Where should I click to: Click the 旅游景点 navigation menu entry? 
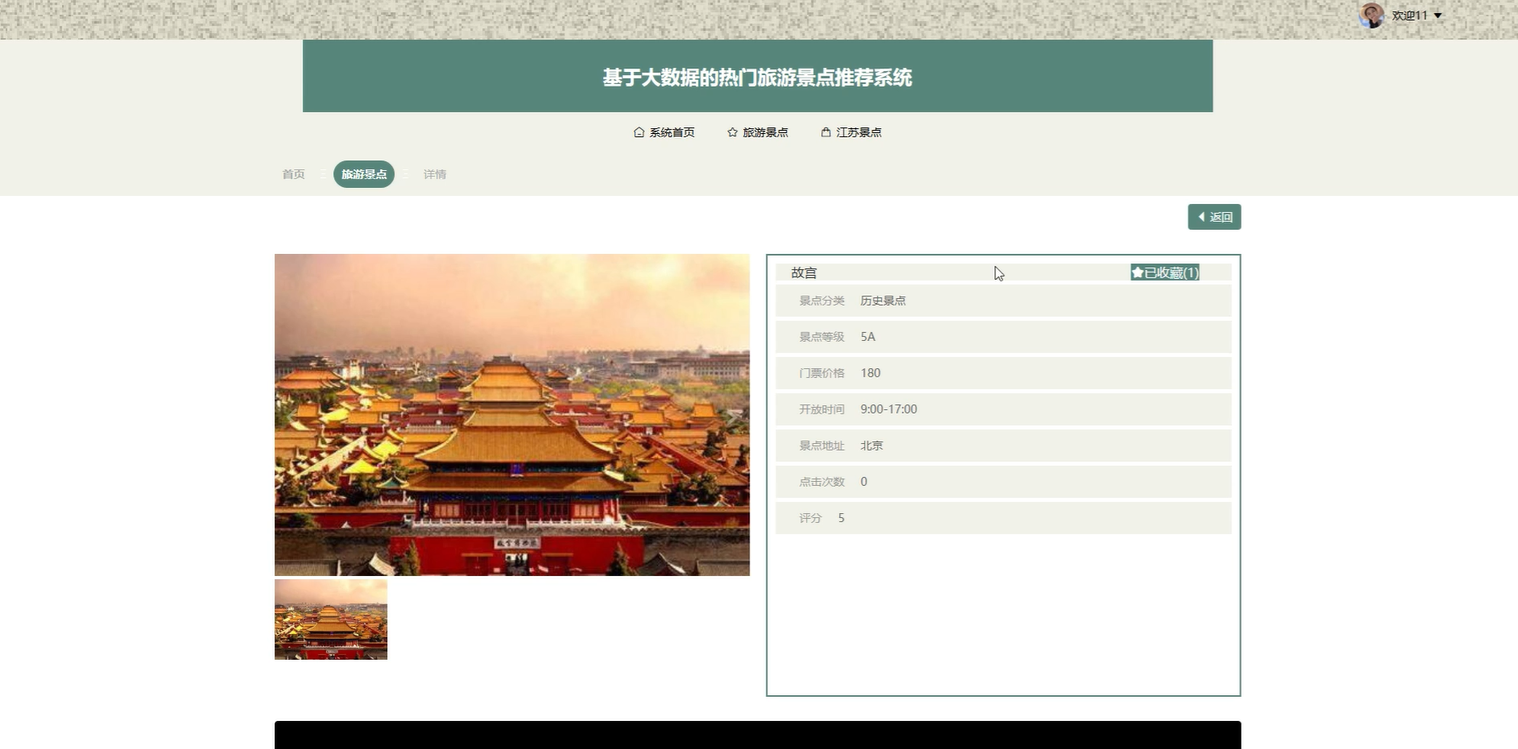pyautogui.click(x=765, y=131)
